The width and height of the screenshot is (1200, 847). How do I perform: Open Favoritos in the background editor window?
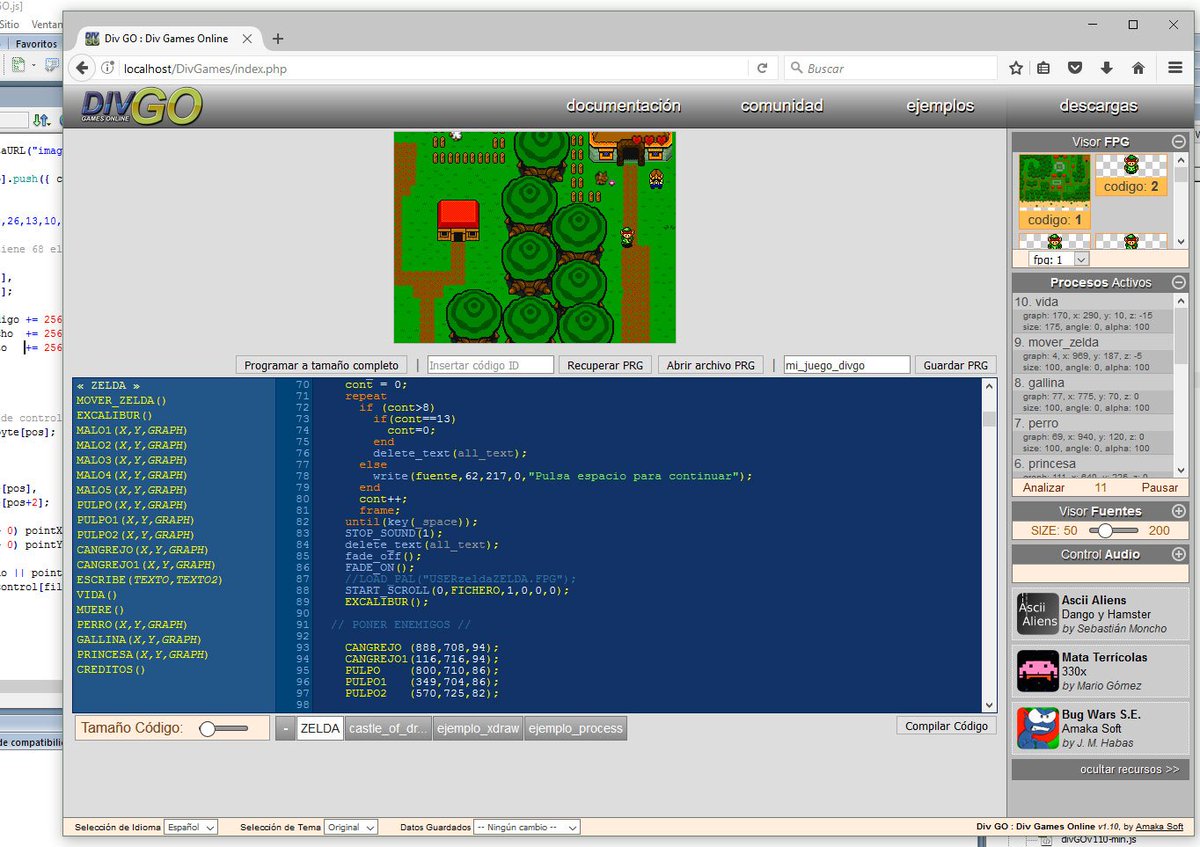pos(36,44)
